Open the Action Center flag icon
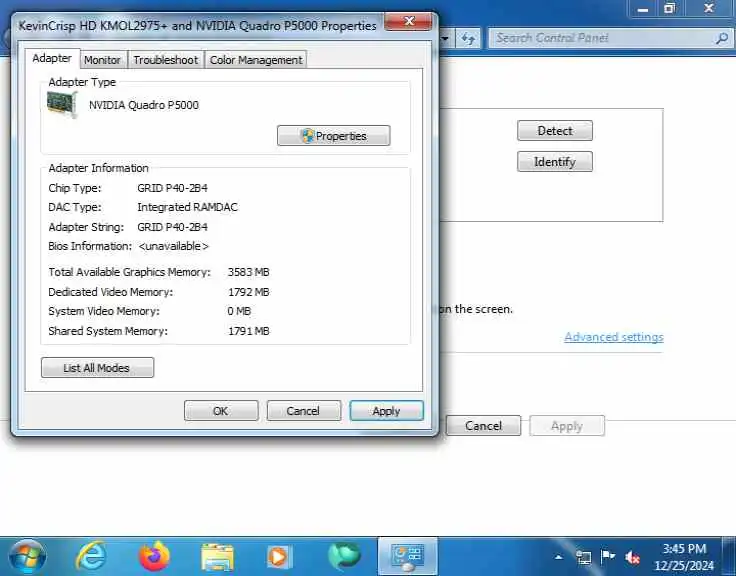736x576 pixels. [x=608, y=557]
